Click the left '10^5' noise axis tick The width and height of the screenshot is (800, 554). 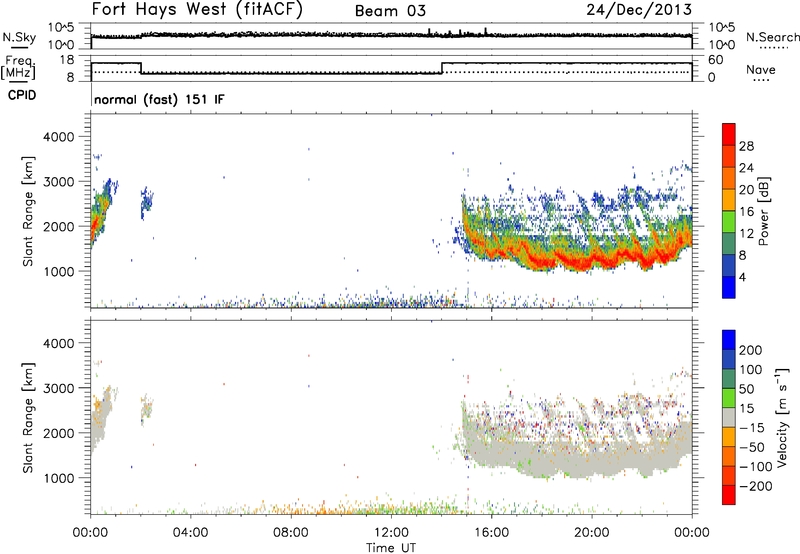(x=61, y=28)
